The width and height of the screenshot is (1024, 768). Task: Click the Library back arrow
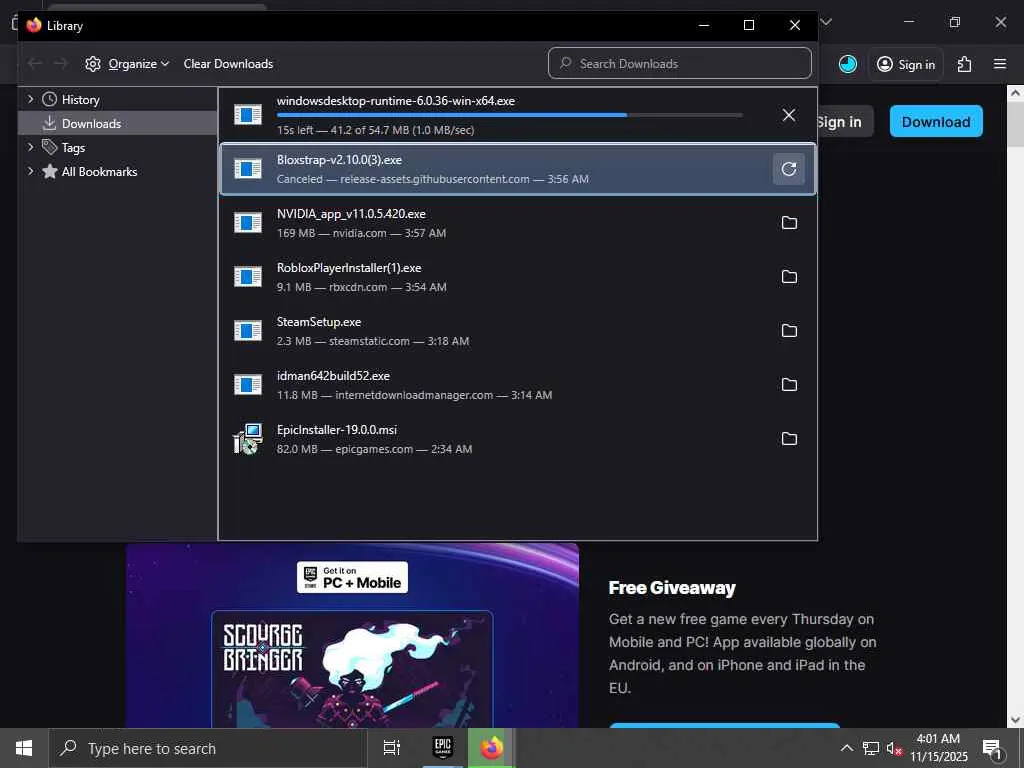(x=35, y=63)
